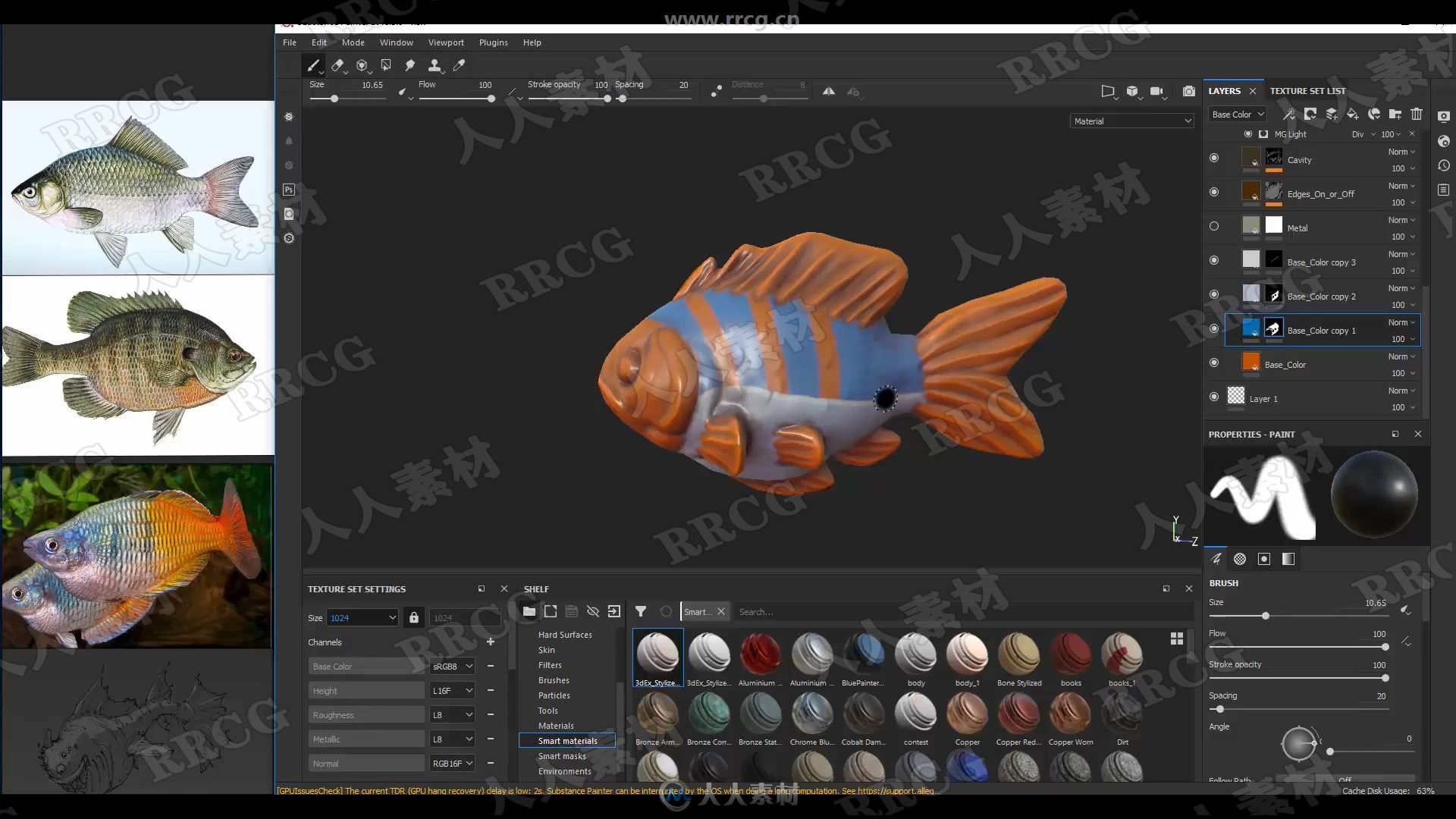1456x819 pixels.
Task: Open the Plugins menu
Action: 493,42
